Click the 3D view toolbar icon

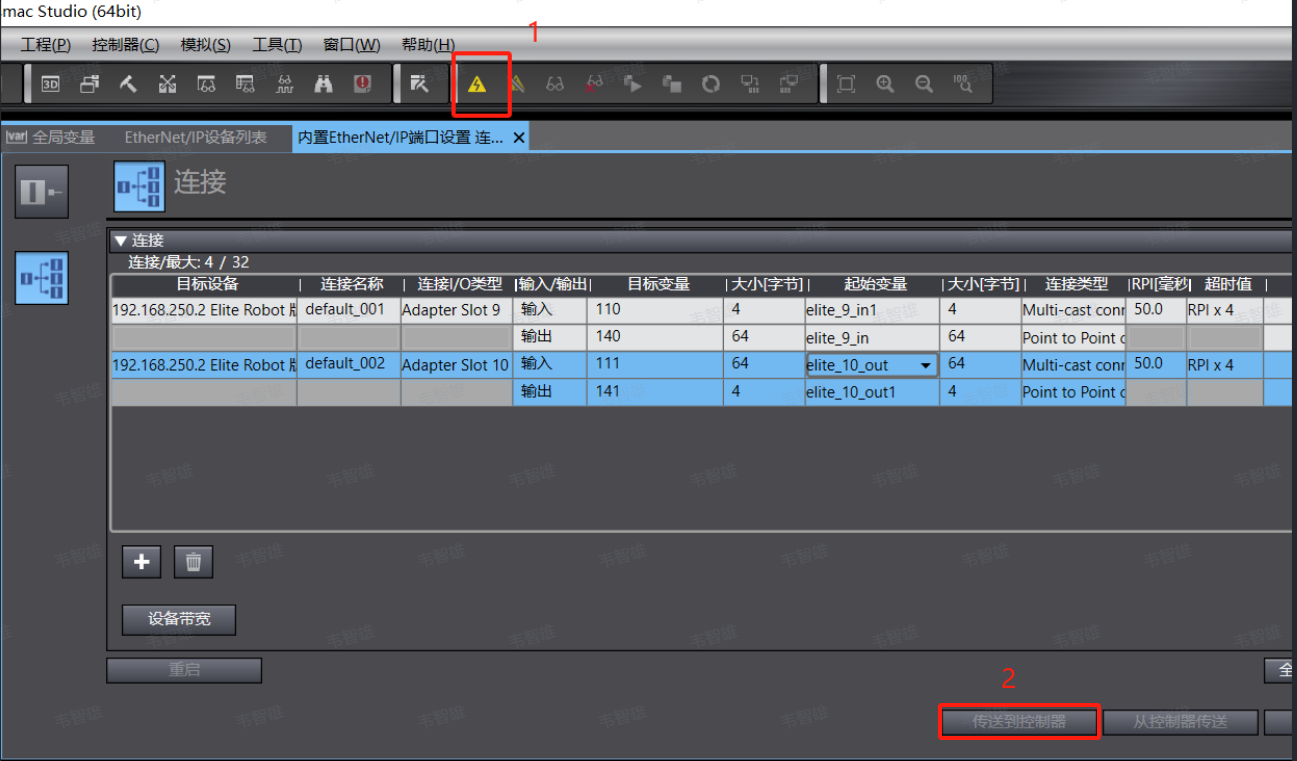pos(50,85)
